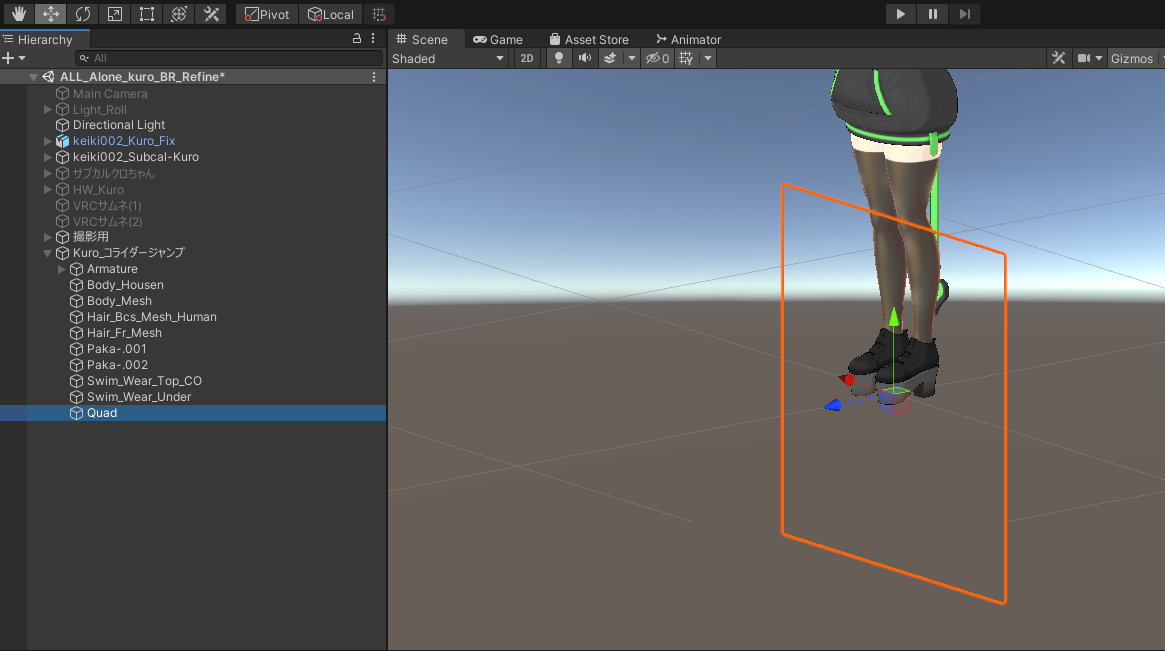Select the Rect transform tool
Viewport: 1165px width, 651px height.
point(147,14)
